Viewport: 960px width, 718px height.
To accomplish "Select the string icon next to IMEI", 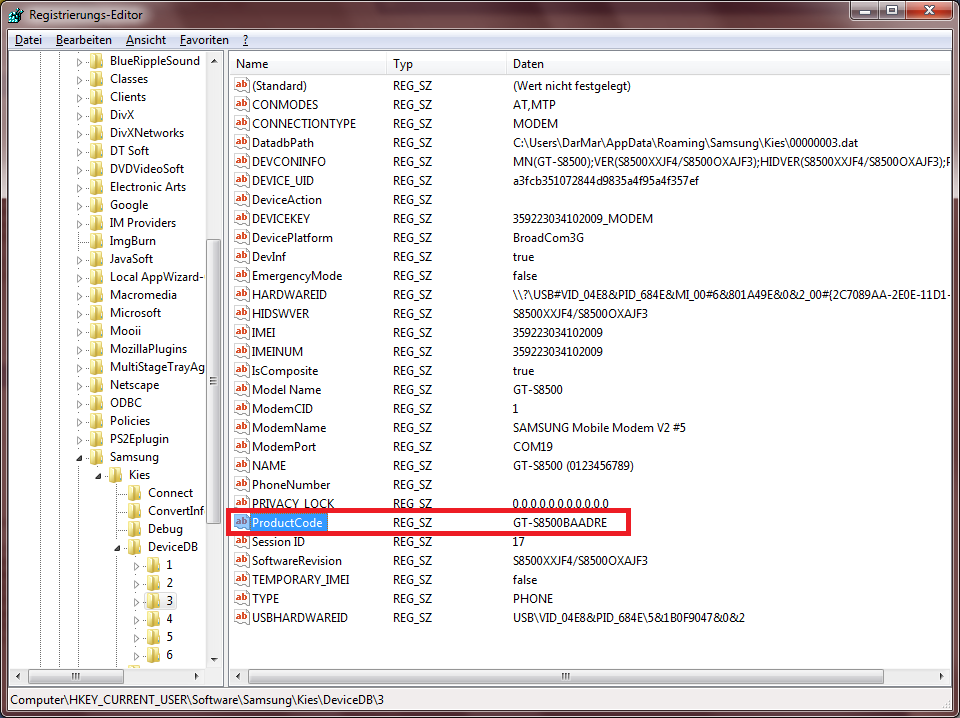I will tap(242, 332).
